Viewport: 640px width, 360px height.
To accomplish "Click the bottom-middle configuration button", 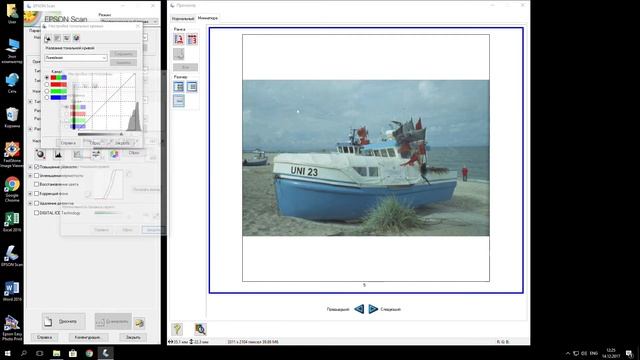I will pyautogui.click(x=88, y=337).
